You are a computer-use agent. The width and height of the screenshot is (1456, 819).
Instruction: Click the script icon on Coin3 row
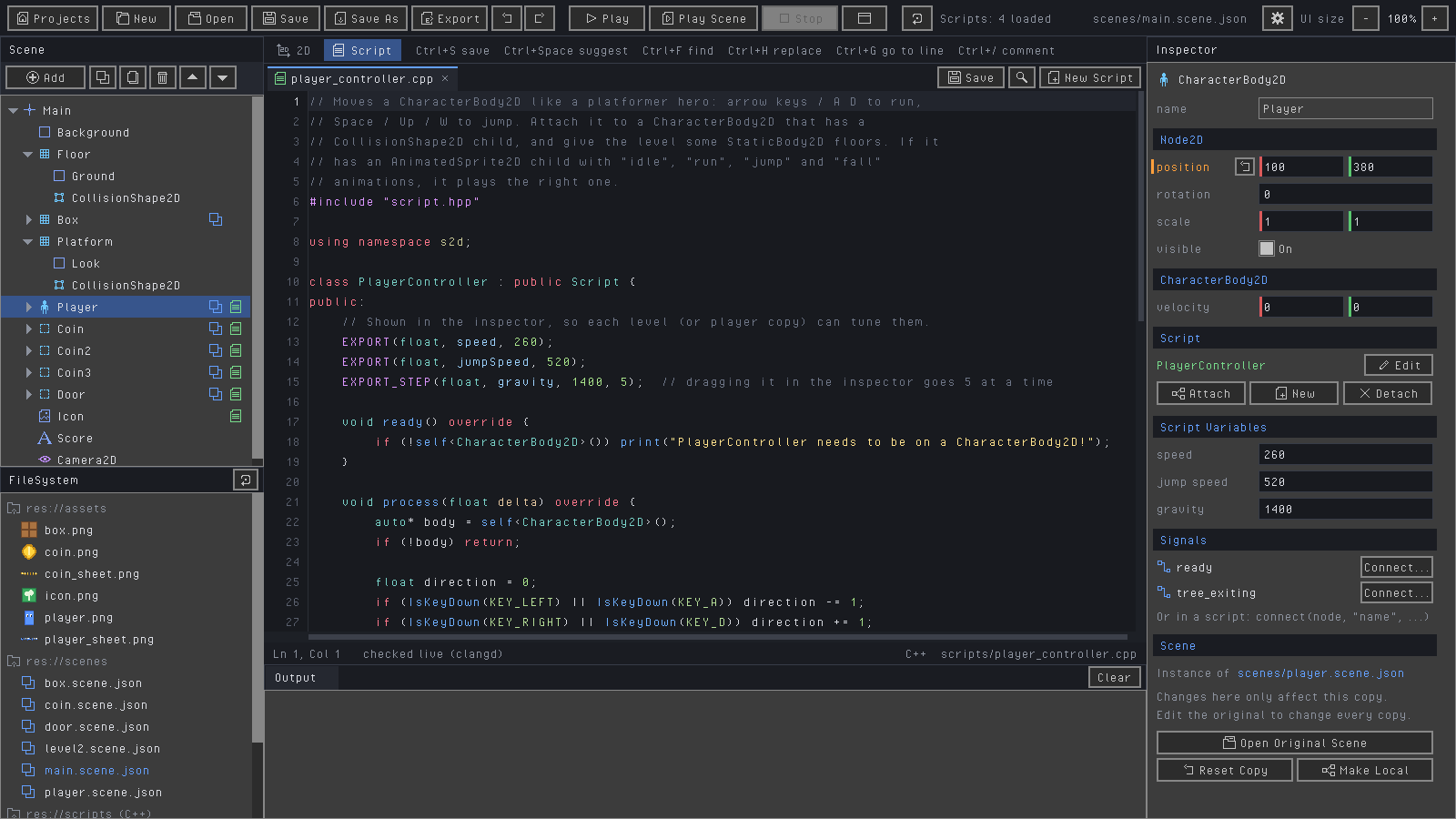click(236, 372)
